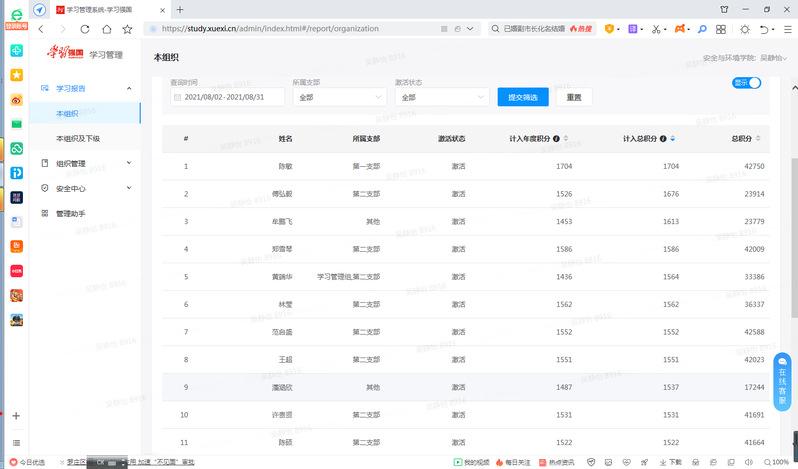Screen dimensions: 798x469
Task: Bookmark page with the star icon
Action: pos(127,30)
